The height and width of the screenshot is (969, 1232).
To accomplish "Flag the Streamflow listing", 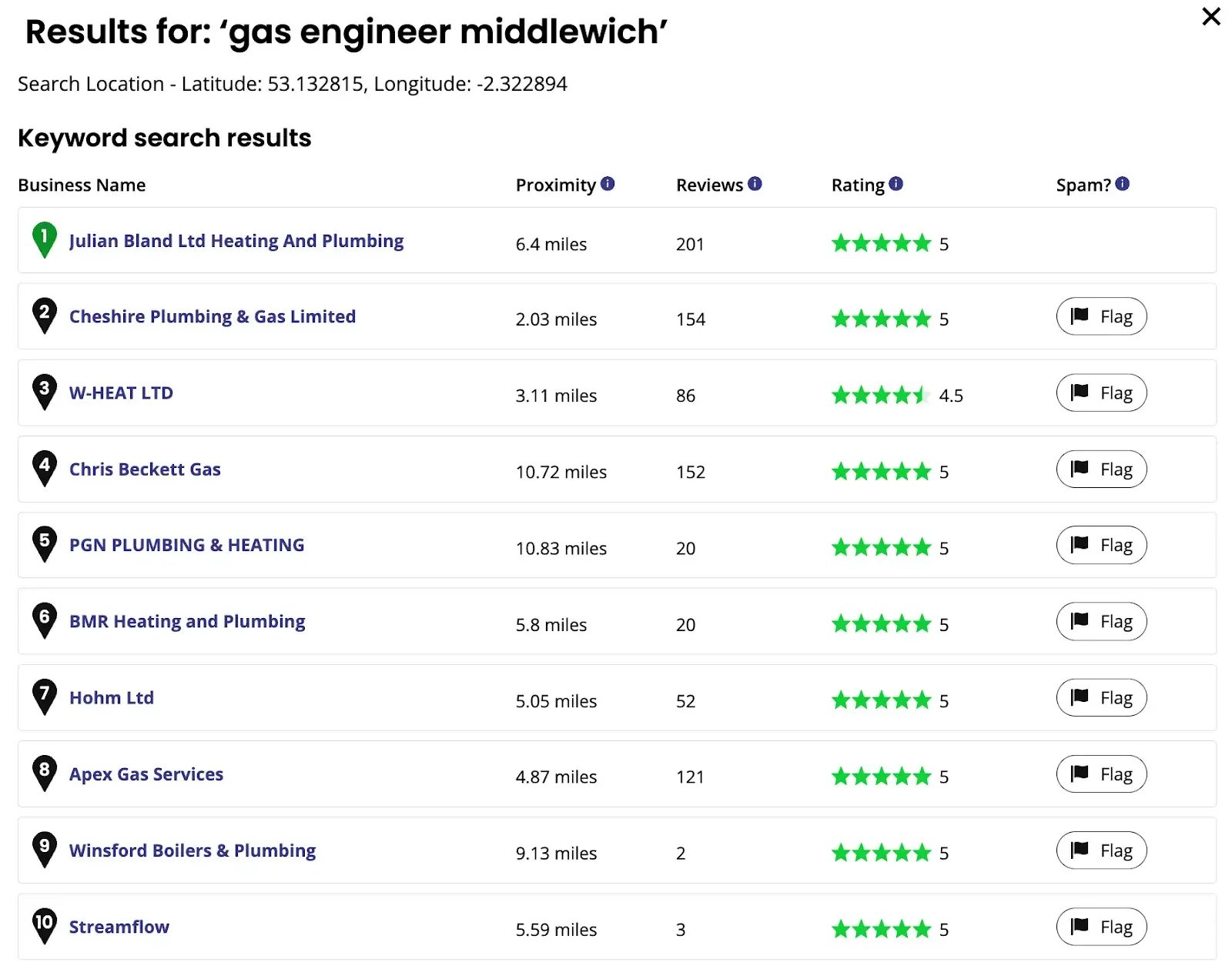I will [x=1101, y=927].
